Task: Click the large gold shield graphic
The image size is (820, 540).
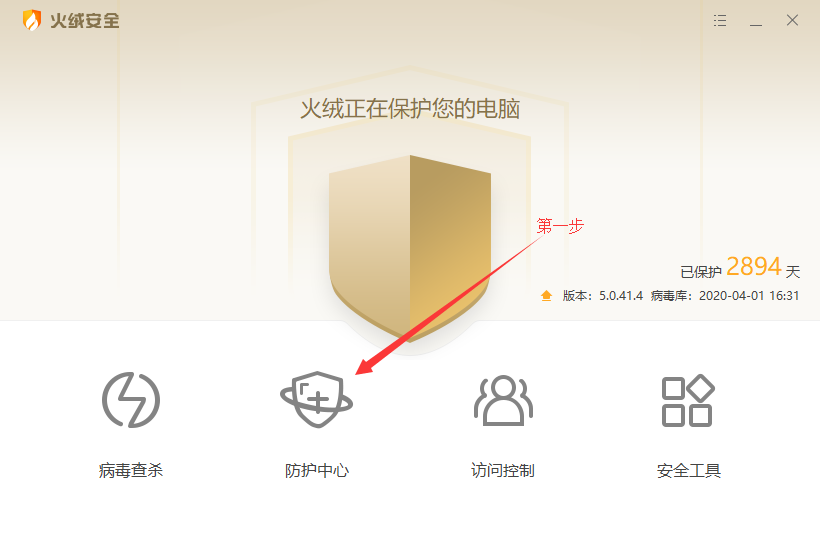Action: tap(410, 248)
